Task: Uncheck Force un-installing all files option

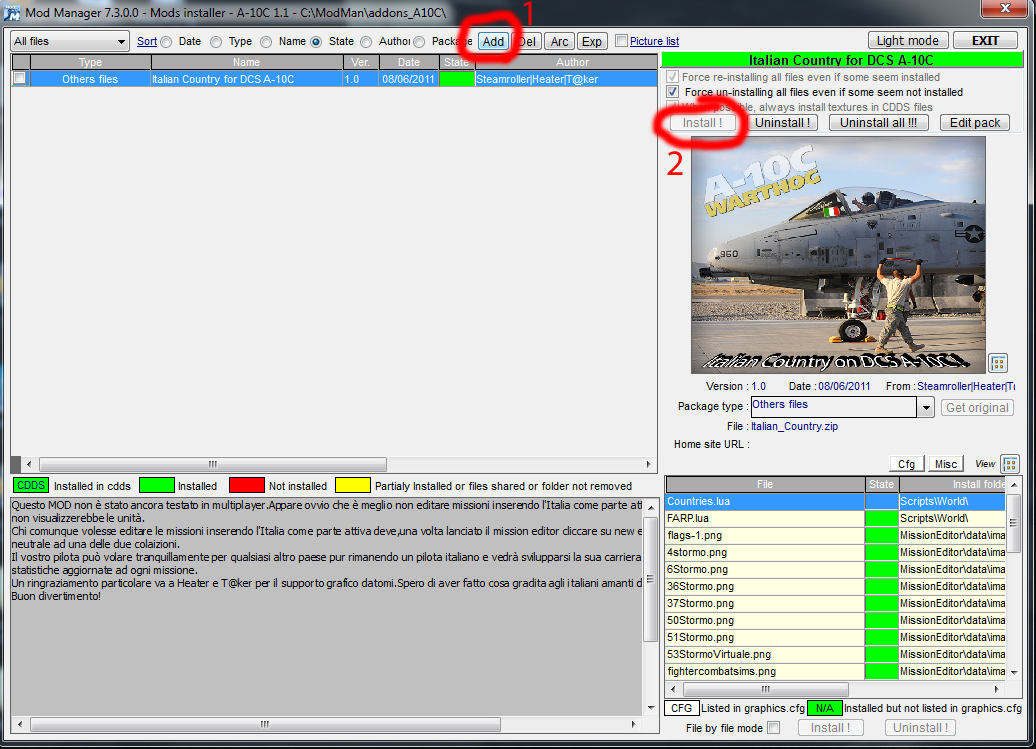Action: coord(673,92)
